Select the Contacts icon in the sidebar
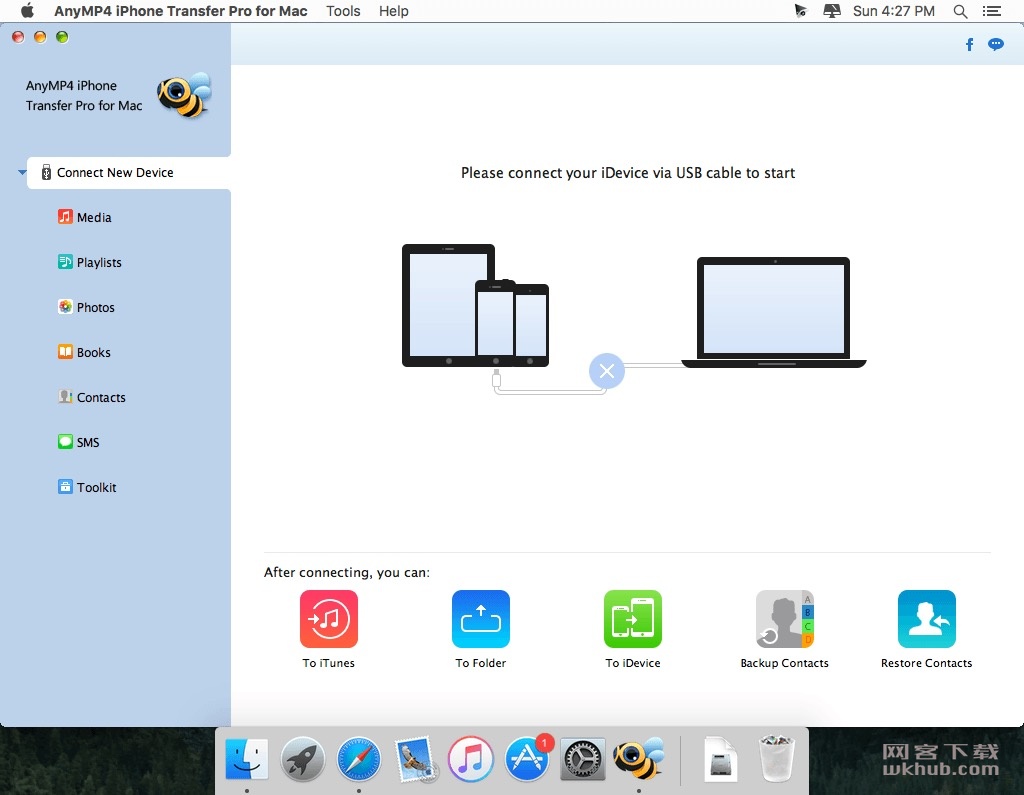The image size is (1024, 795). point(65,397)
